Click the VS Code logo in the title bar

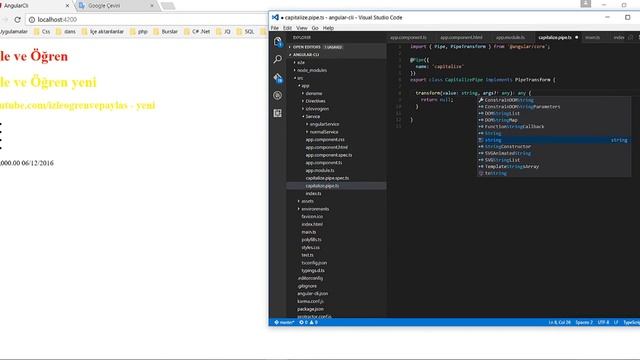coord(275,18)
